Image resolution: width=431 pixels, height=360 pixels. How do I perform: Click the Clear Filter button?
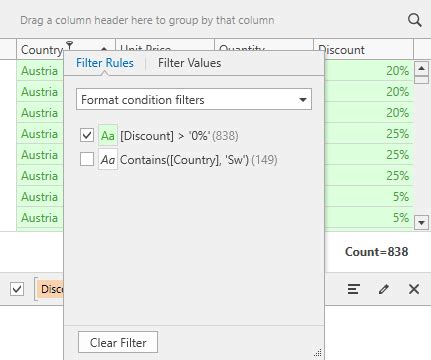118,342
